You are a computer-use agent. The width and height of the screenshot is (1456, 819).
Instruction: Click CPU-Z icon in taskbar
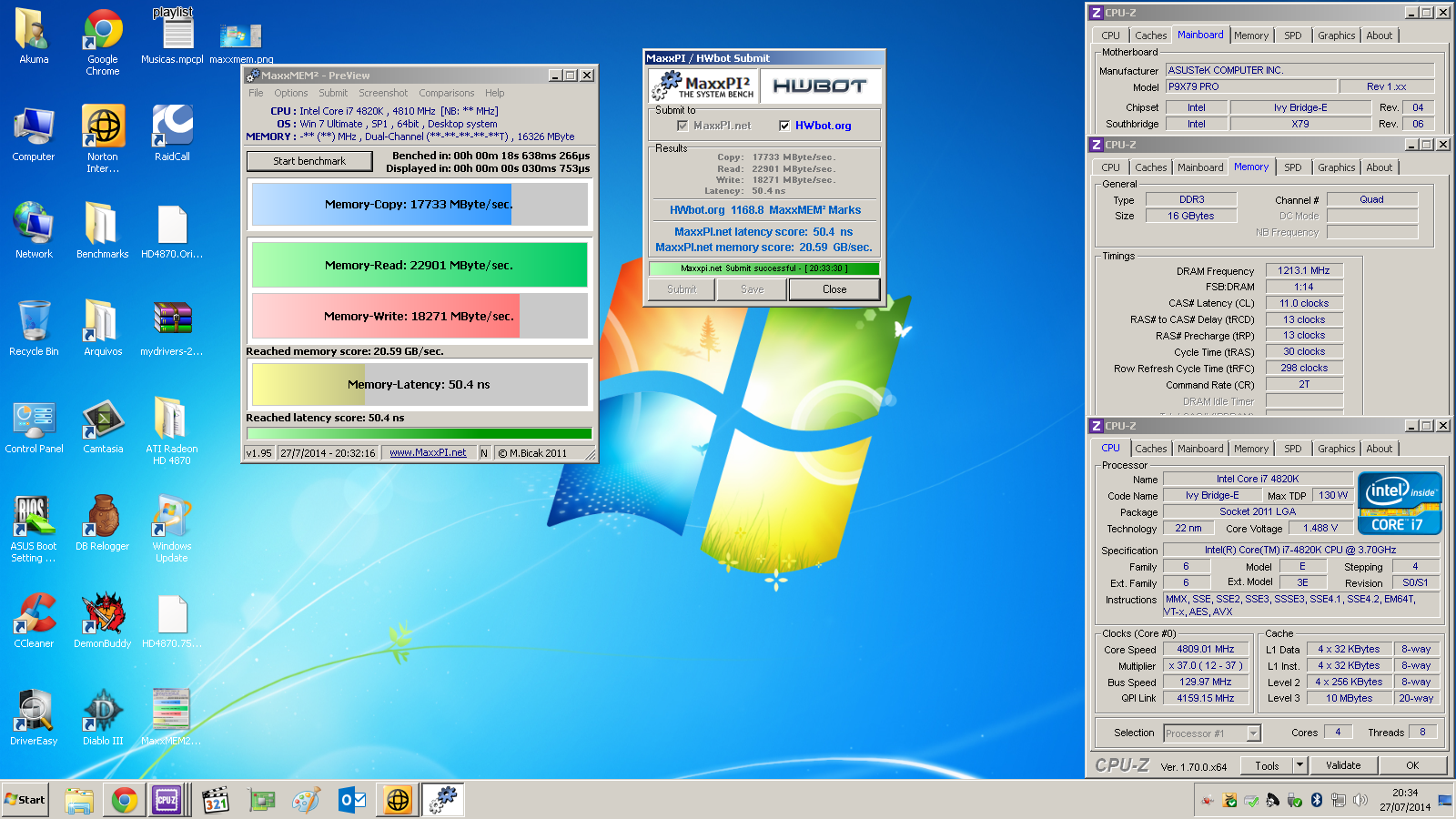tap(167, 800)
